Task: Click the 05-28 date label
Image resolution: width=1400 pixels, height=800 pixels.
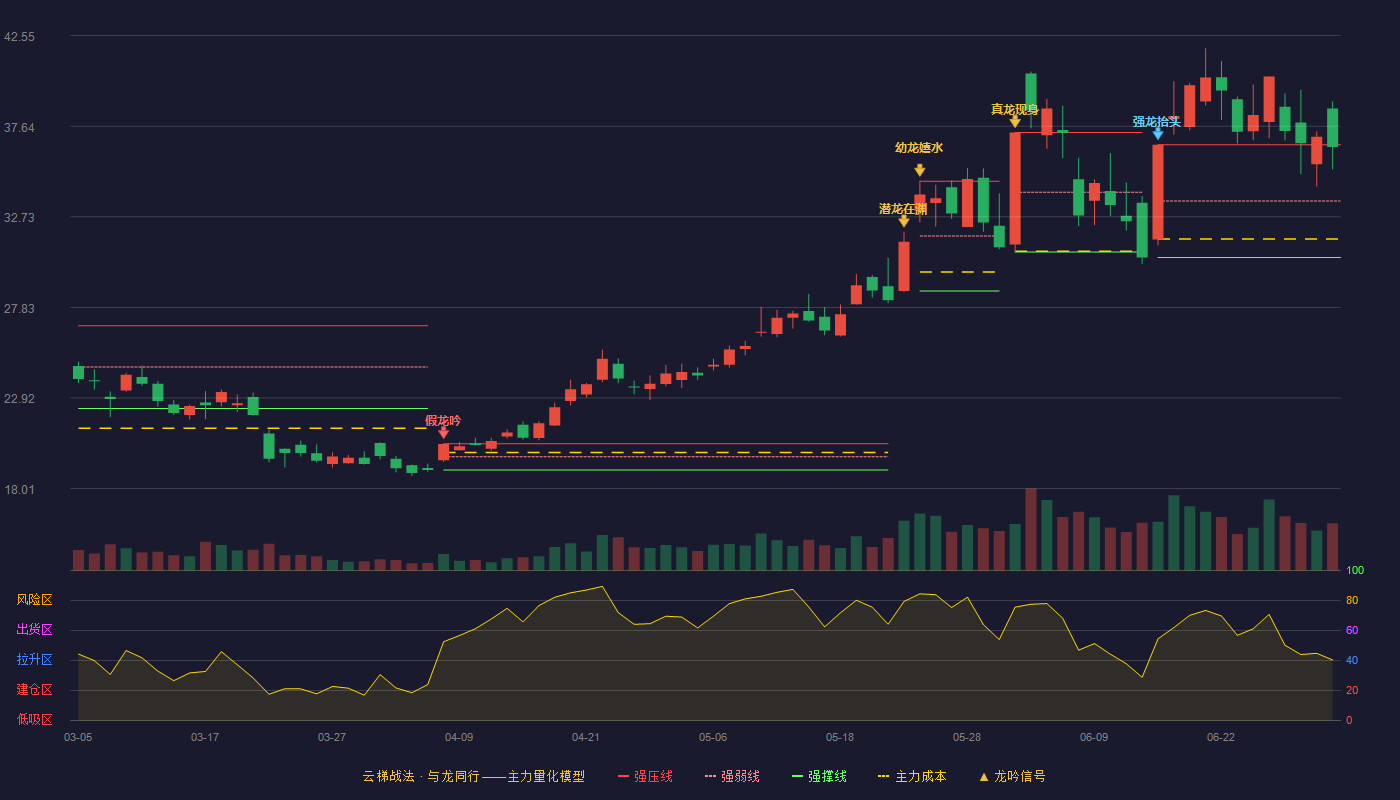Action: pyautogui.click(x=967, y=737)
